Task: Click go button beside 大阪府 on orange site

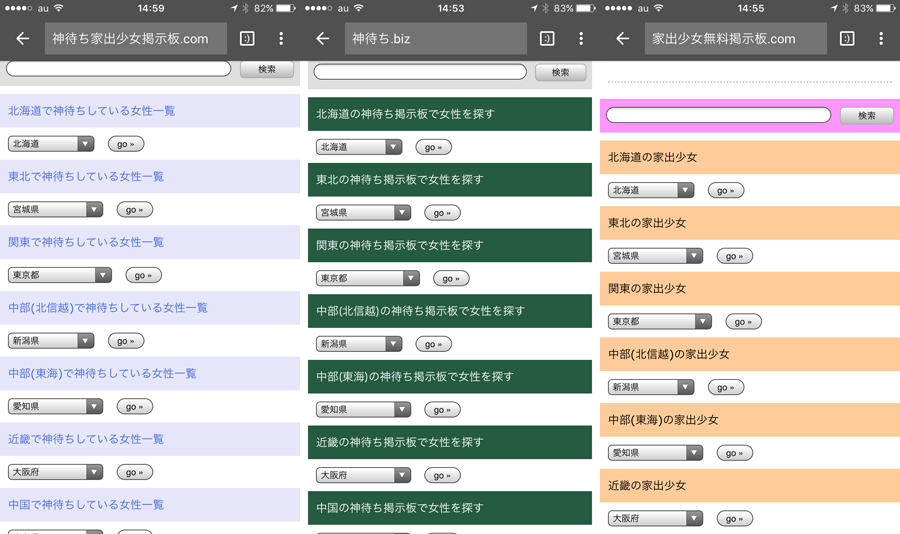Action: [x=735, y=518]
